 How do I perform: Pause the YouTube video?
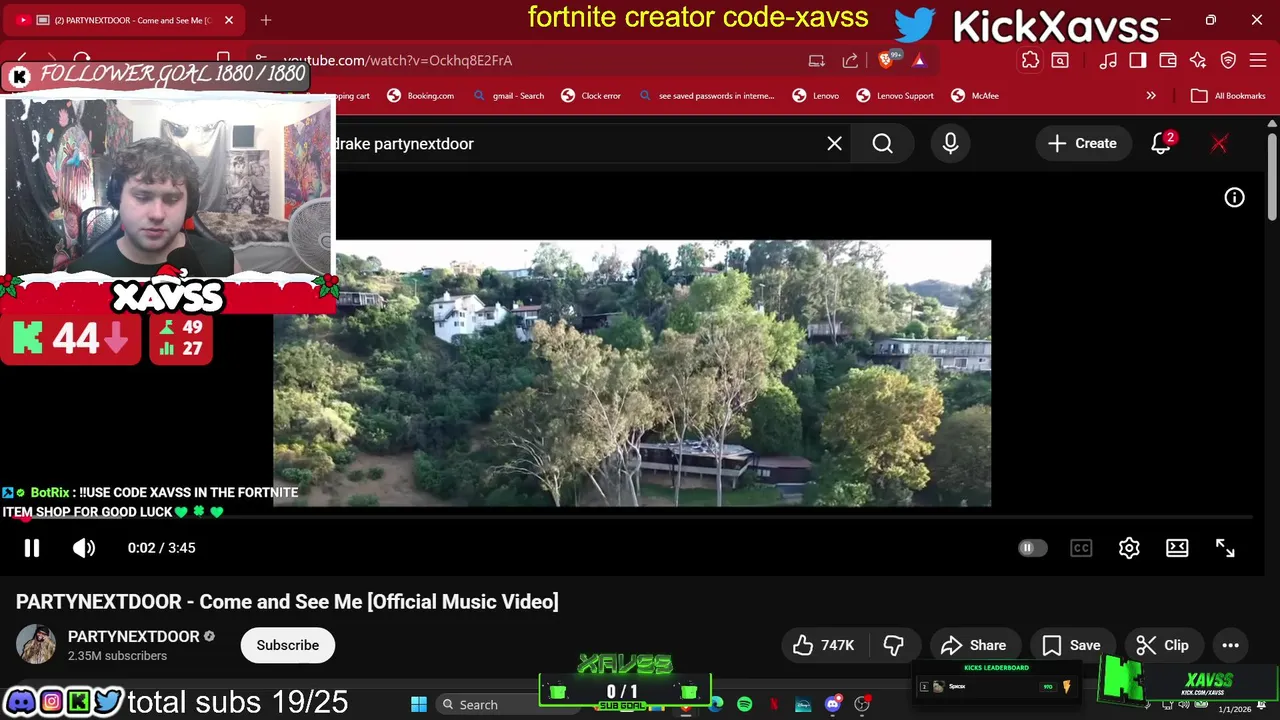click(32, 548)
